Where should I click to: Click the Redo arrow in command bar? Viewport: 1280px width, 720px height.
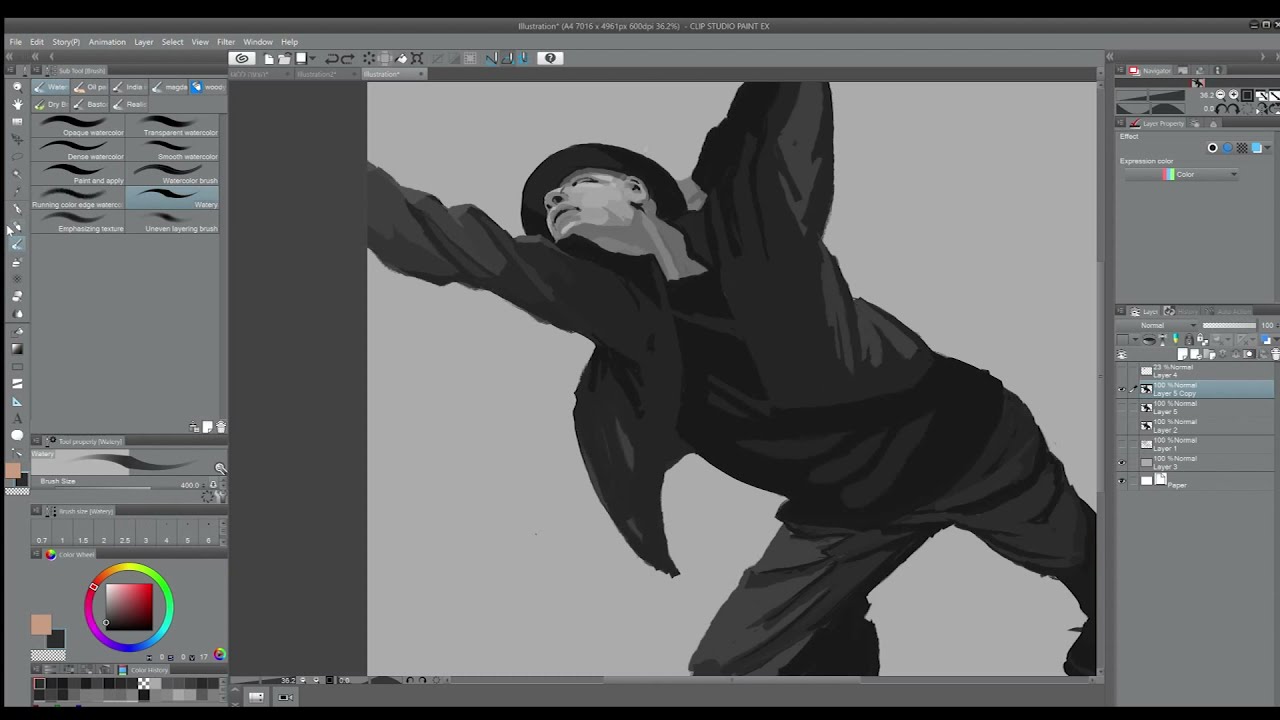point(348,58)
